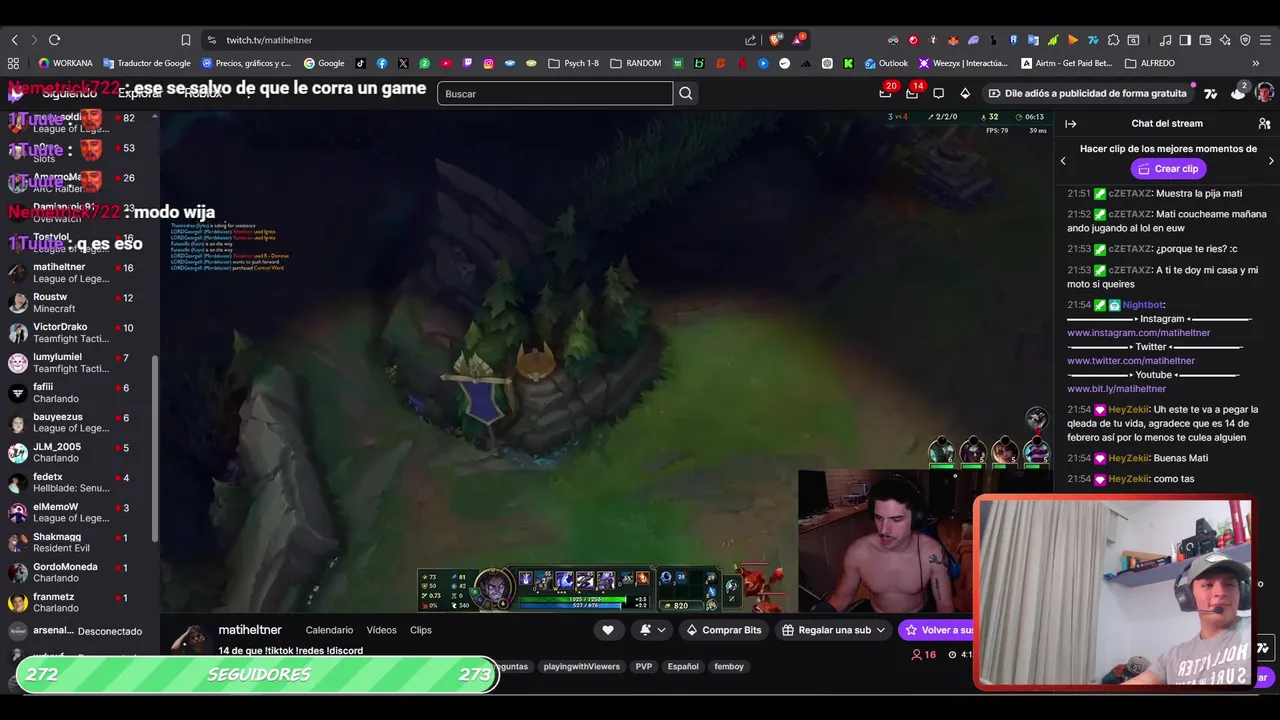The width and height of the screenshot is (1280, 720).
Task: Collapse the stream chat panel arrow
Action: pyautogui.click(x=1070, y=124)
